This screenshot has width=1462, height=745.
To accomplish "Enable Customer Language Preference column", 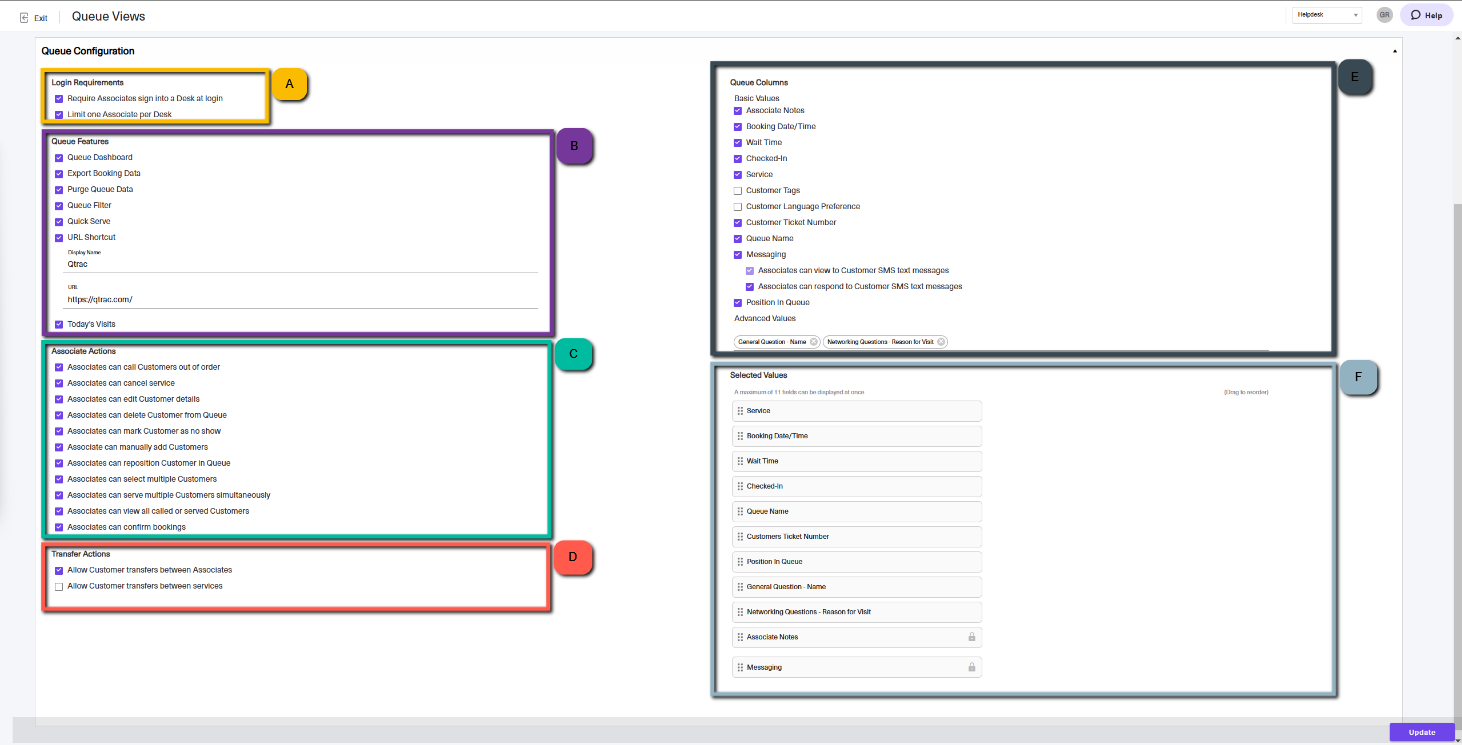I will (737, 206).
